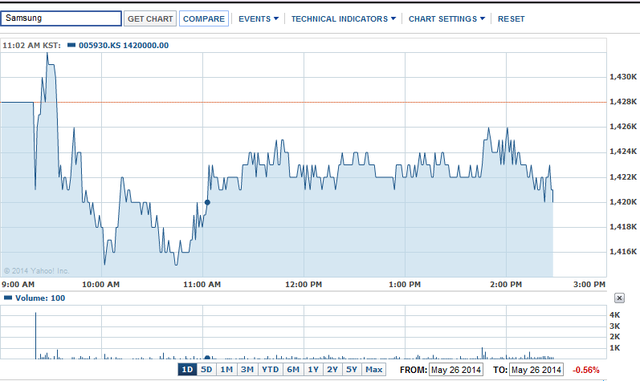Click the 1,416K price axis label
Image resolution: width=640 pixels, height=381 pixels.
623,252
